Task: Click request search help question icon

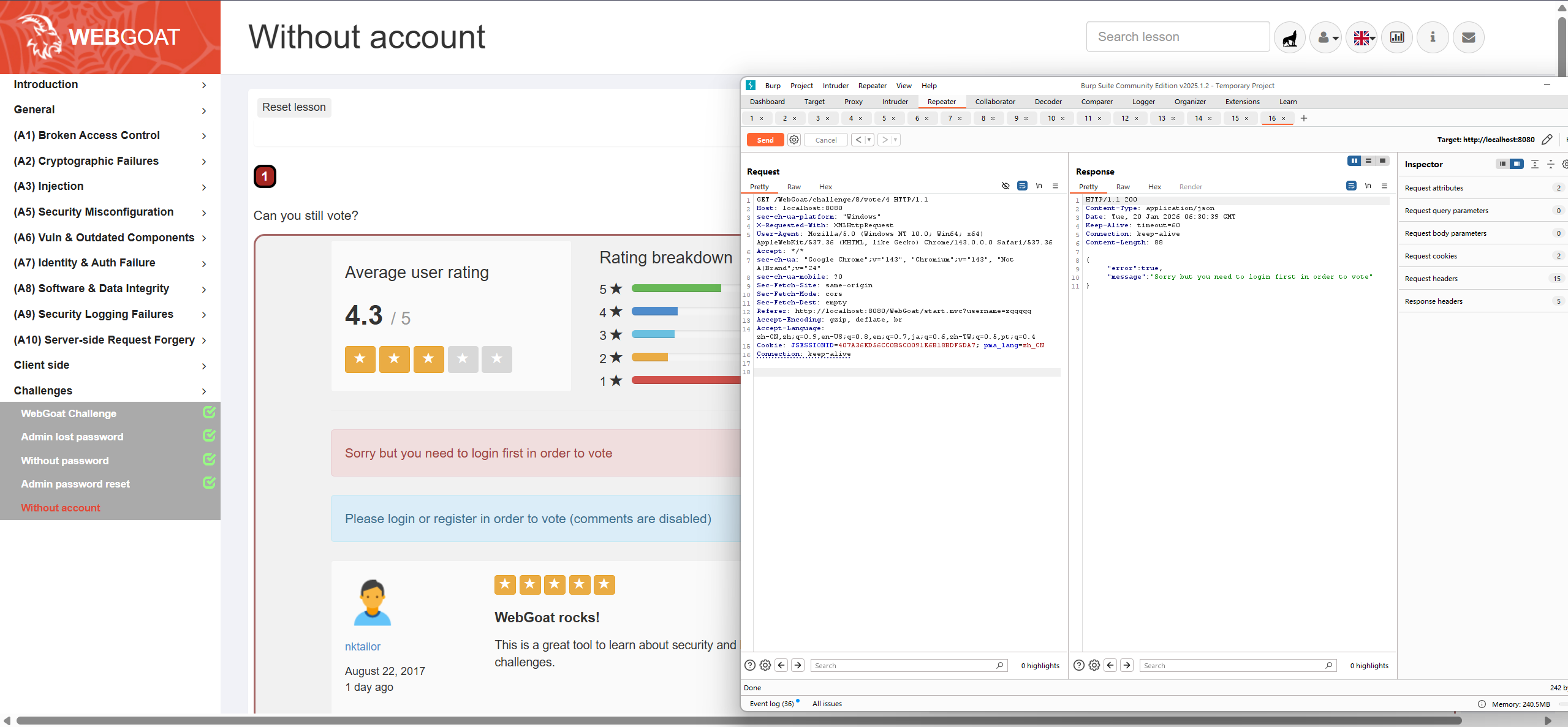Action: (749, 666)
